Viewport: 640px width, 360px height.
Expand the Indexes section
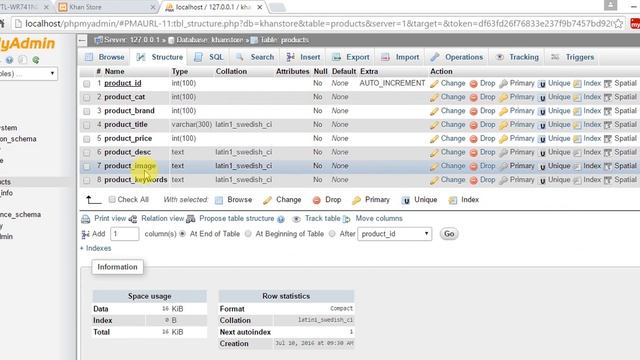tap(96, 248)
